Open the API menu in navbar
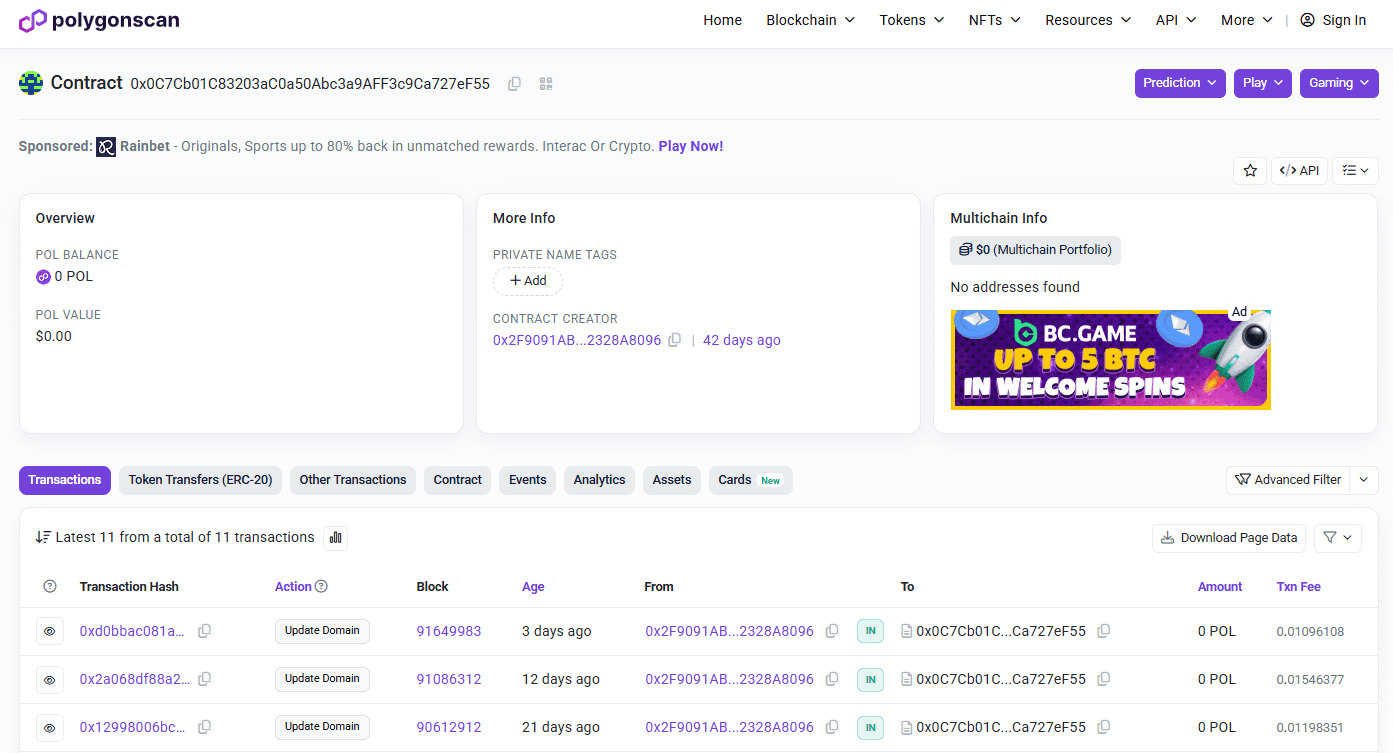The height and width of the screenshot is (753, 1393). [x=1176, y=20]
